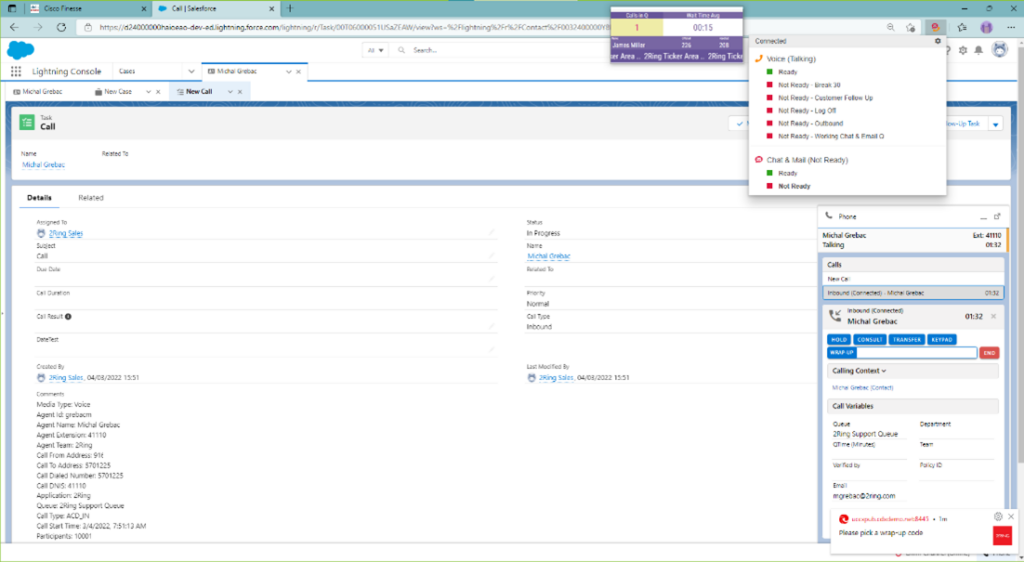Viewport: 1024px width, 562px height.
Task: Reload the page with the refresh button
Action: (x=61, y=27)
